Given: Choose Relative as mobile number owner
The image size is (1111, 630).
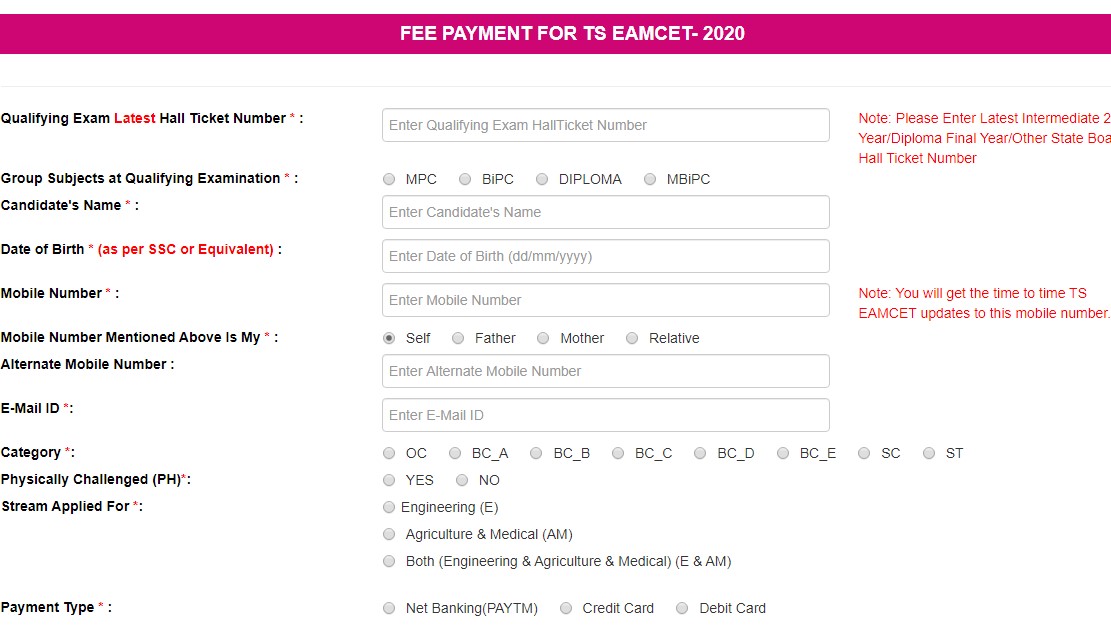Looking at the screenshot, I should click(x=632, y=339).
